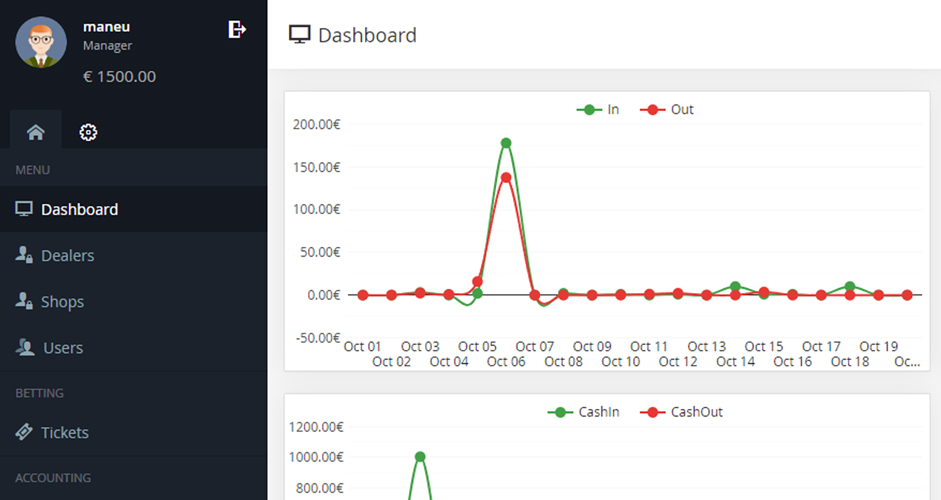The height and width of the screenshot is (500, 941).
Task: Click the Dealers person icon
Action: tap(24, 255)
